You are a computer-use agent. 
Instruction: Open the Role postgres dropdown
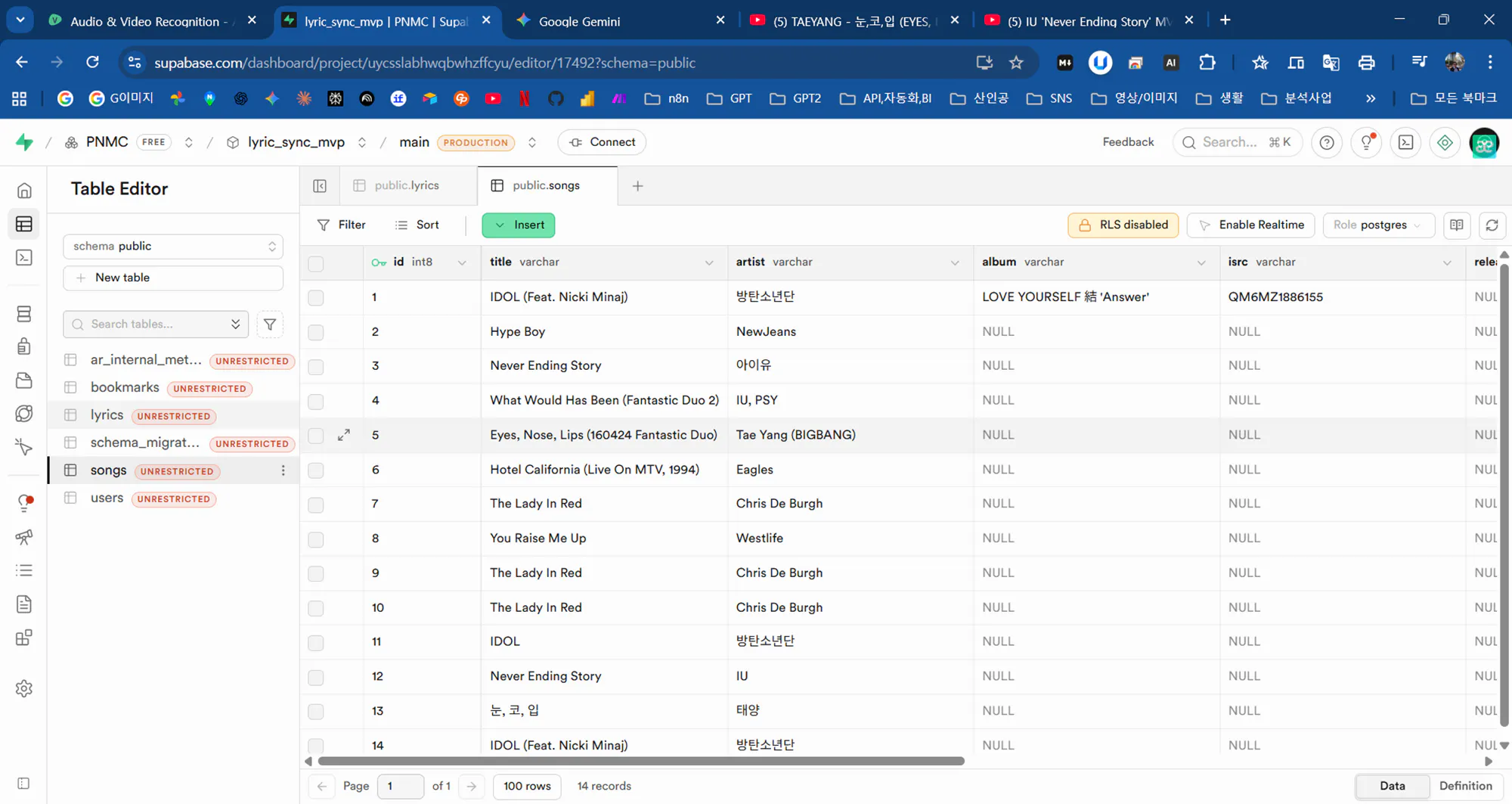point(1377,225)
